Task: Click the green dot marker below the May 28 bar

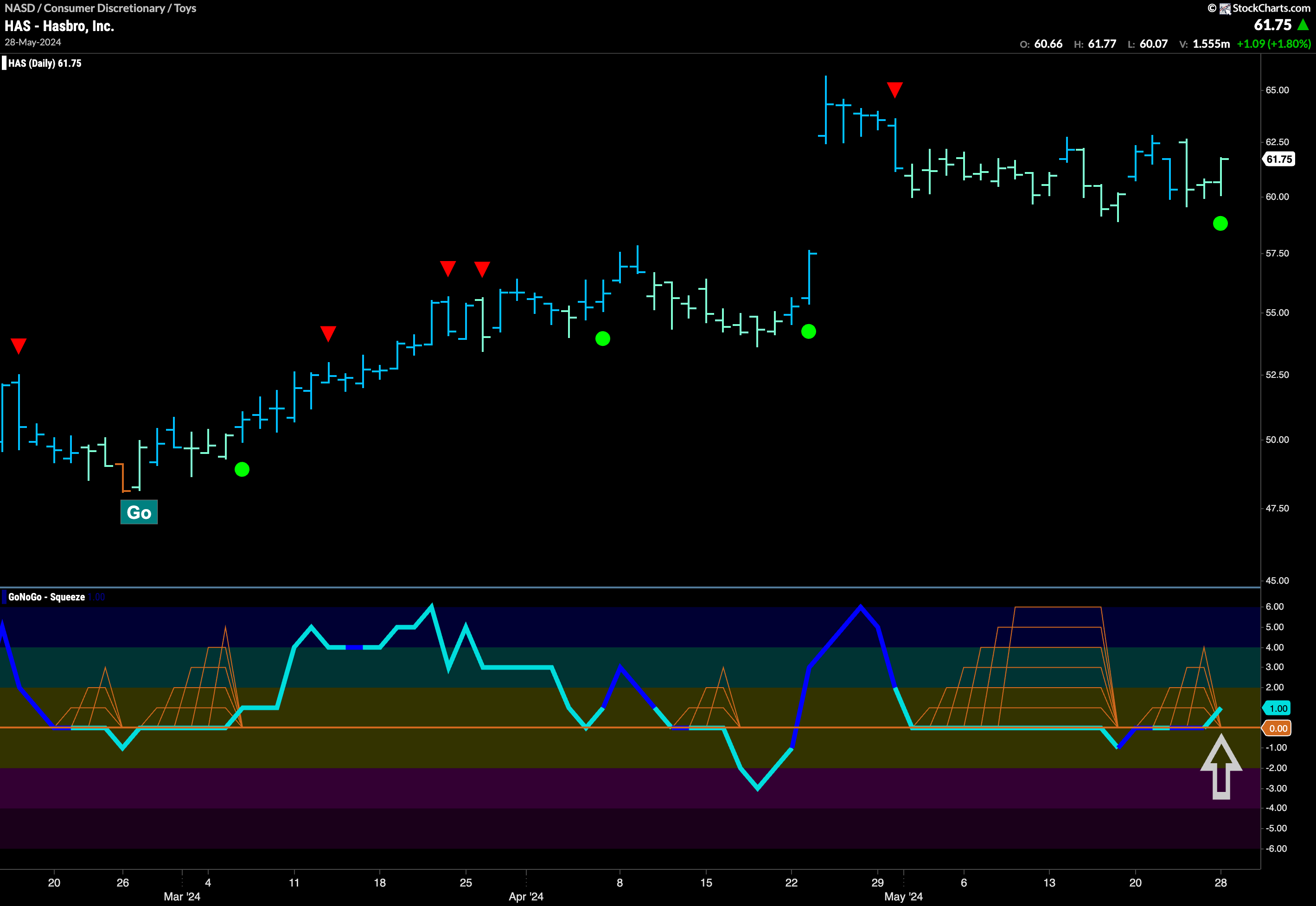Action: (1220, 223)
